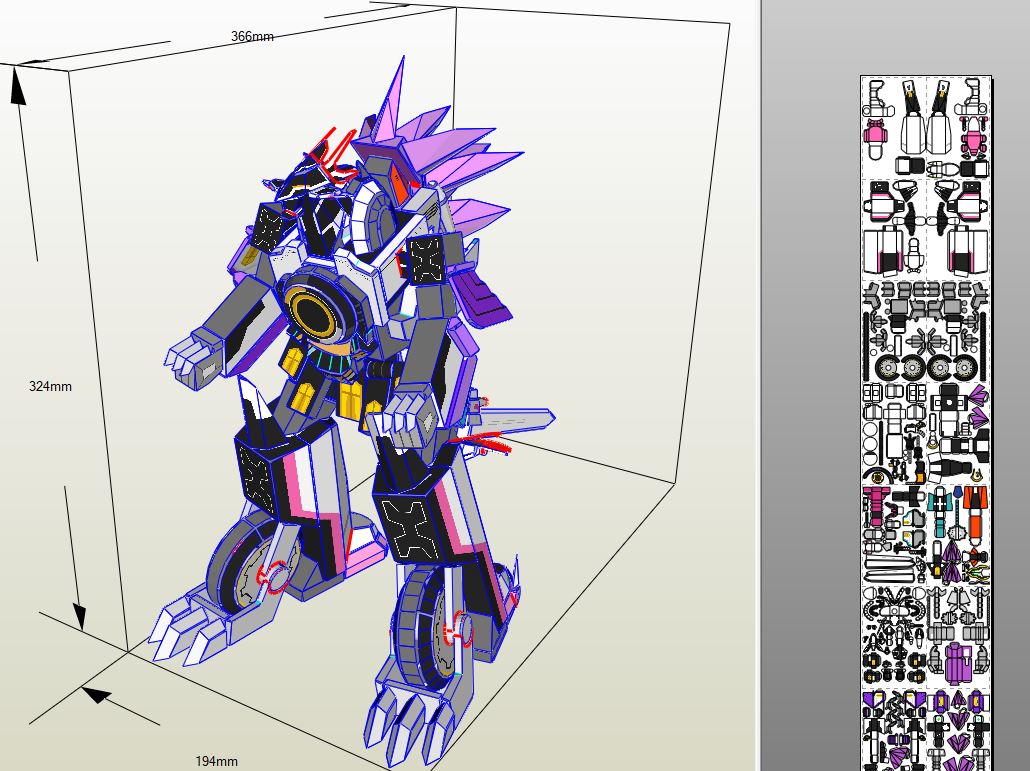This screenshot has width=1030, height=771.
Task: Select the gold ring emblem on the robot's chest
Action: tap(313, 312)
